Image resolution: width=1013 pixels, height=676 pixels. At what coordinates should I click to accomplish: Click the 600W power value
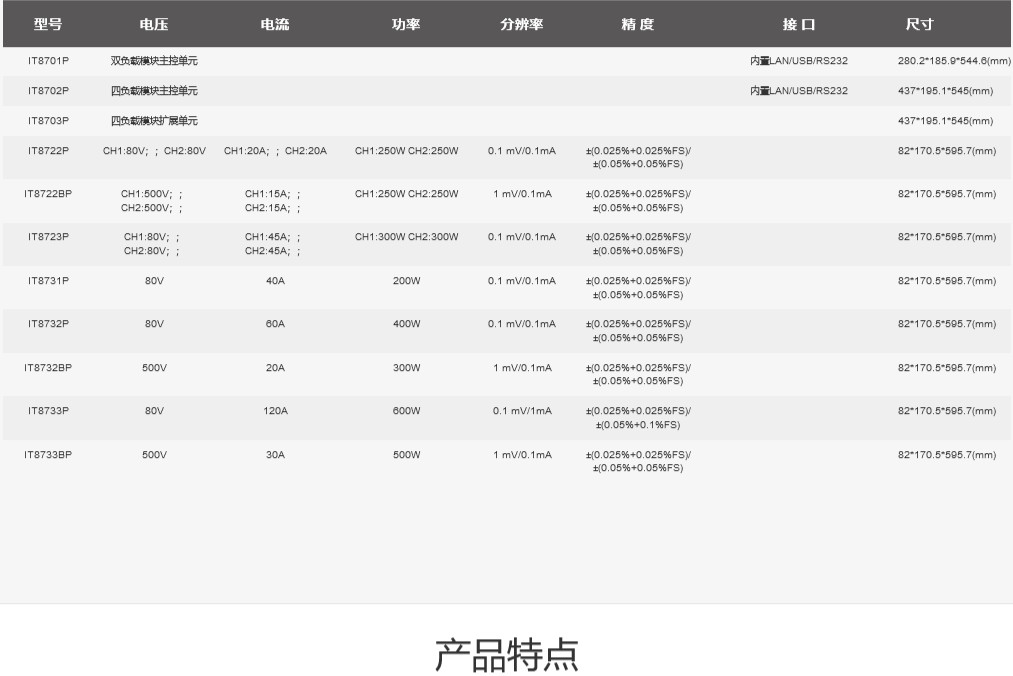(406, 411)
